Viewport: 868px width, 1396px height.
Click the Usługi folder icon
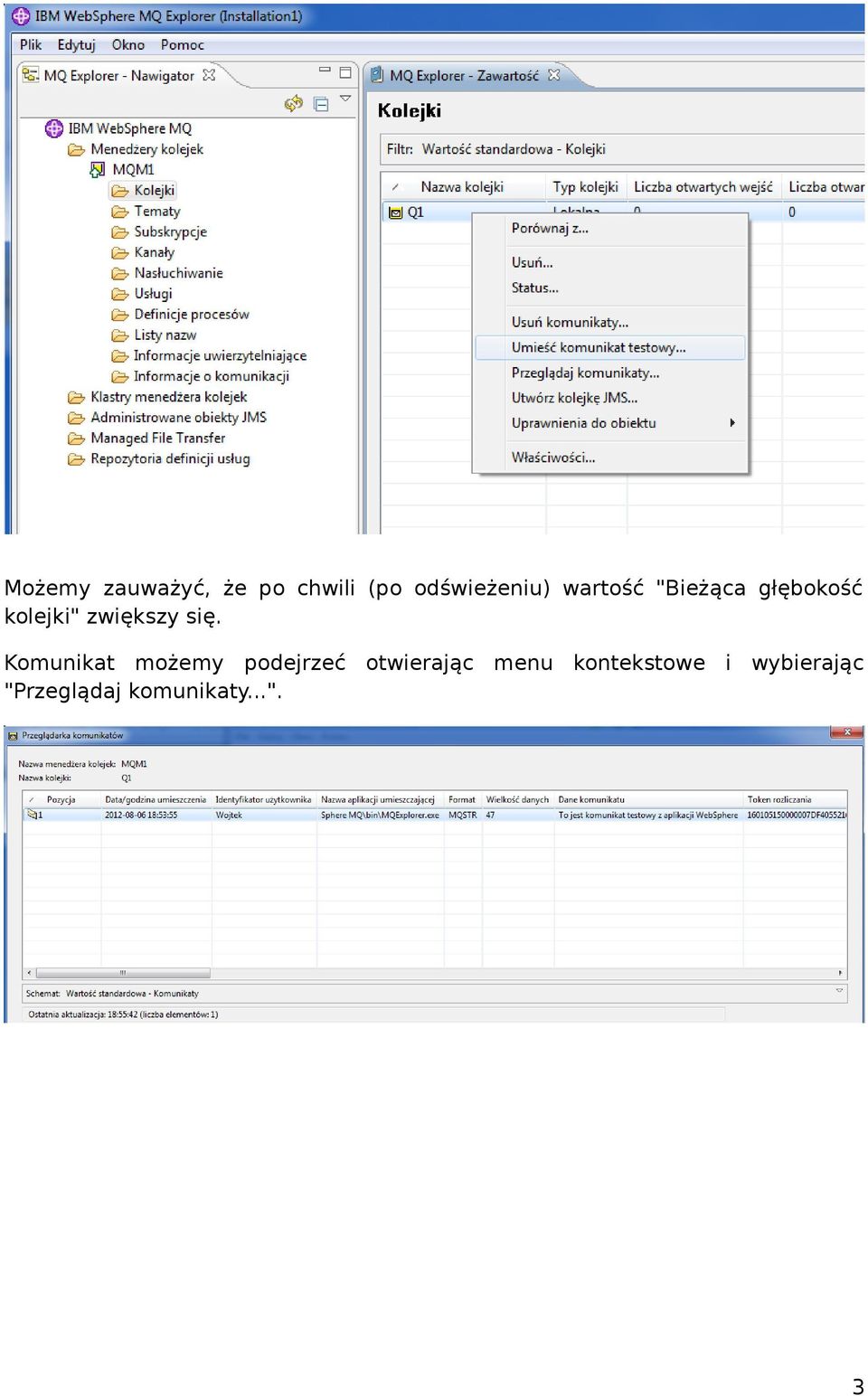(x=120, y=294)
